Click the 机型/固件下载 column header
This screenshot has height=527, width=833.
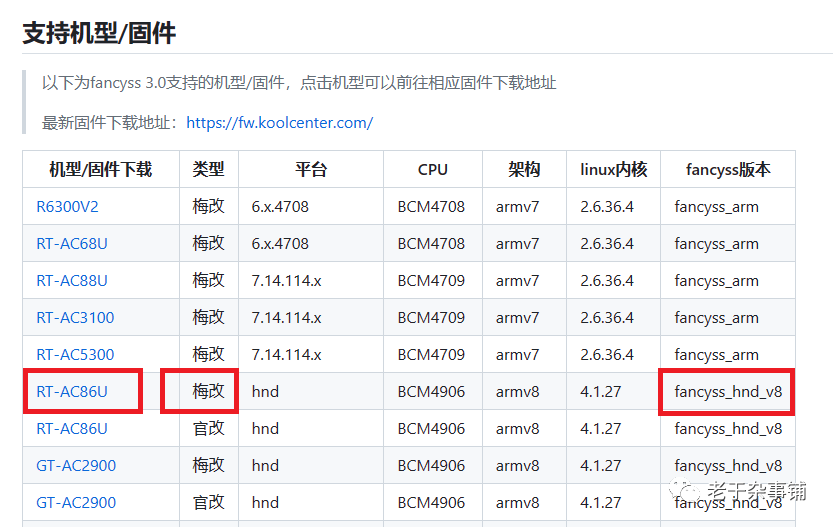(101, 169)
